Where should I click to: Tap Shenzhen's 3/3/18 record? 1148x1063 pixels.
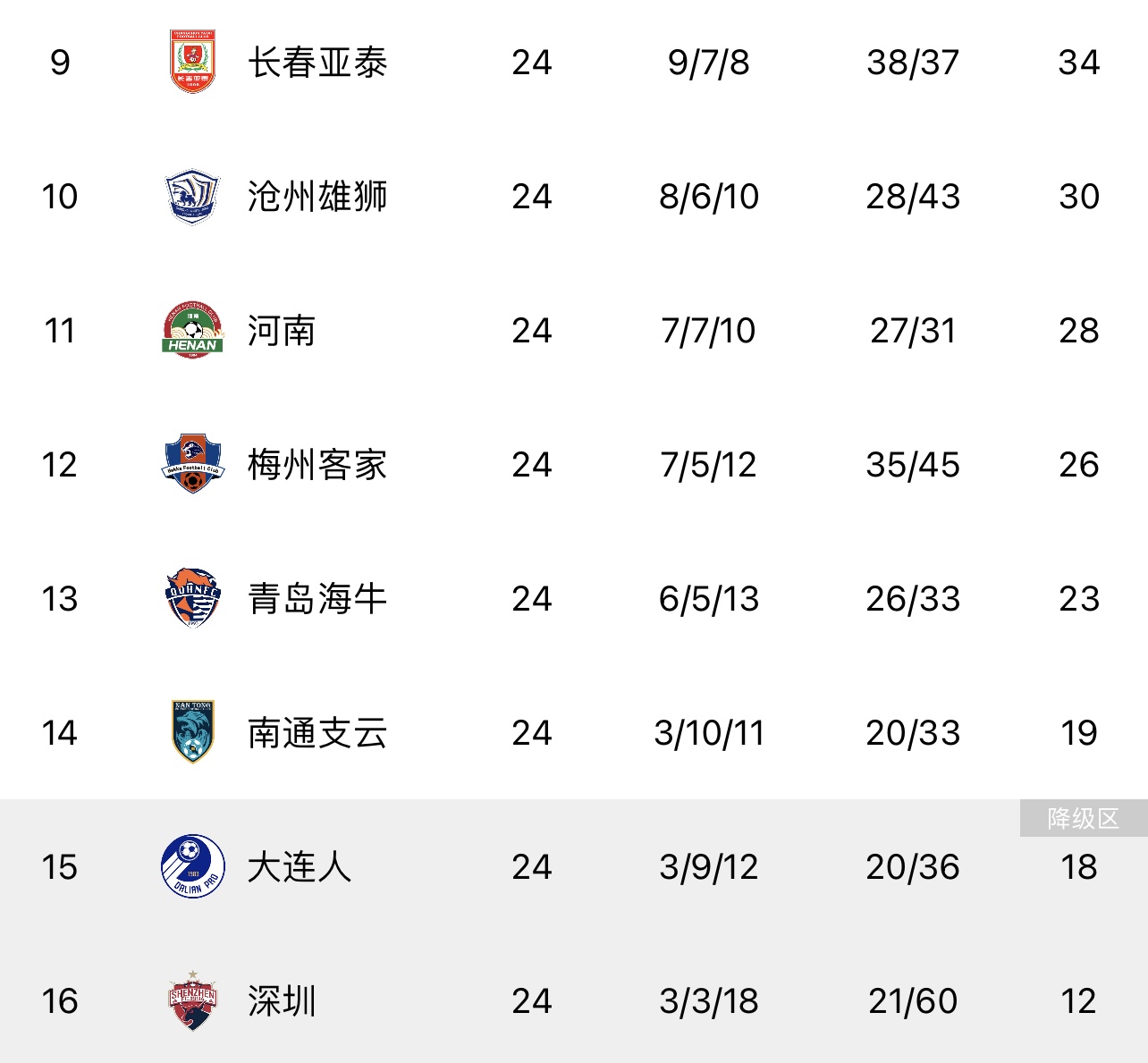(x=709, y=1001)
